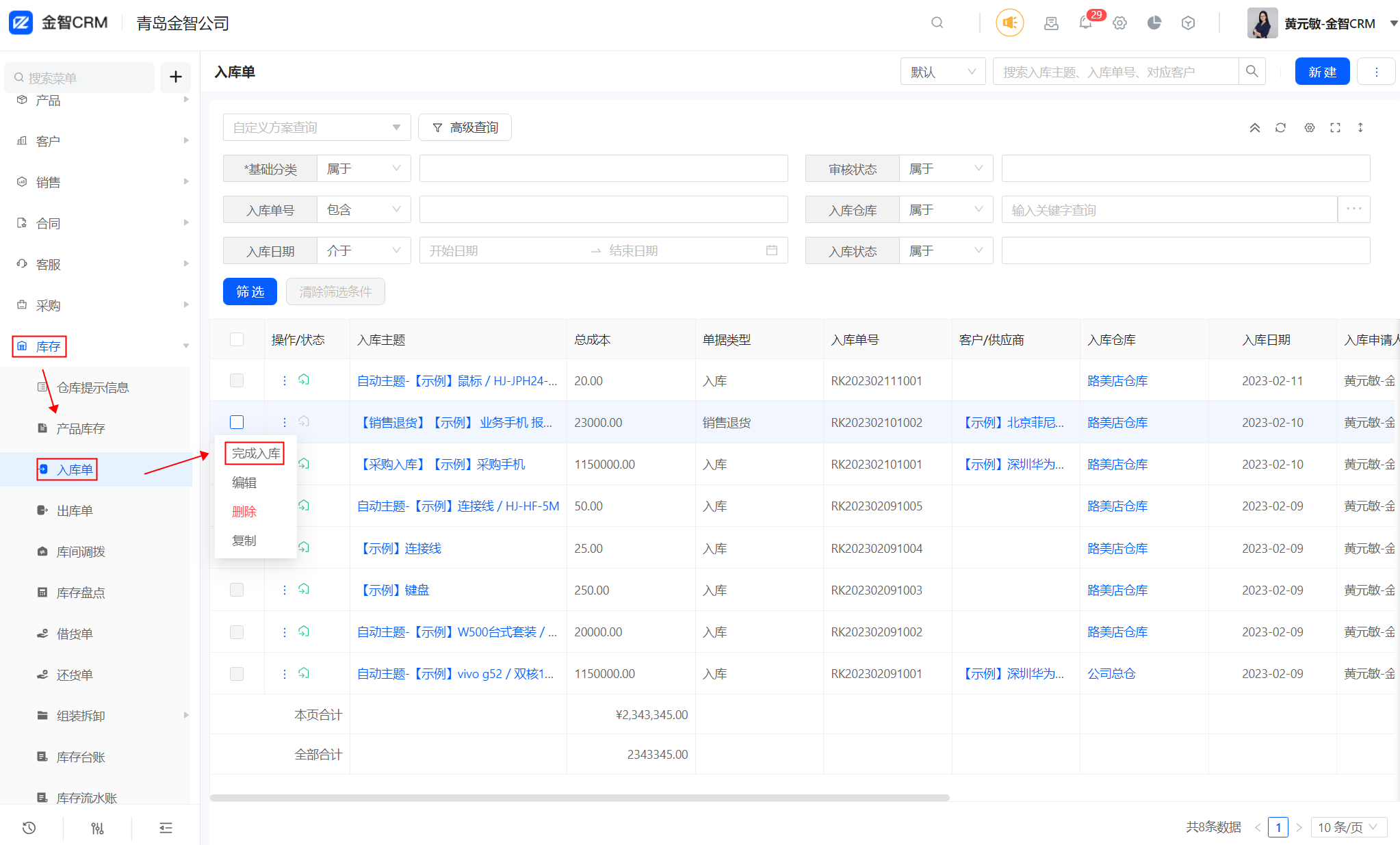The height and width of the screenshot is (845, 1400).
Task: Collapse sidebar with the menu fold icon
Action: (x=166, y=828)
